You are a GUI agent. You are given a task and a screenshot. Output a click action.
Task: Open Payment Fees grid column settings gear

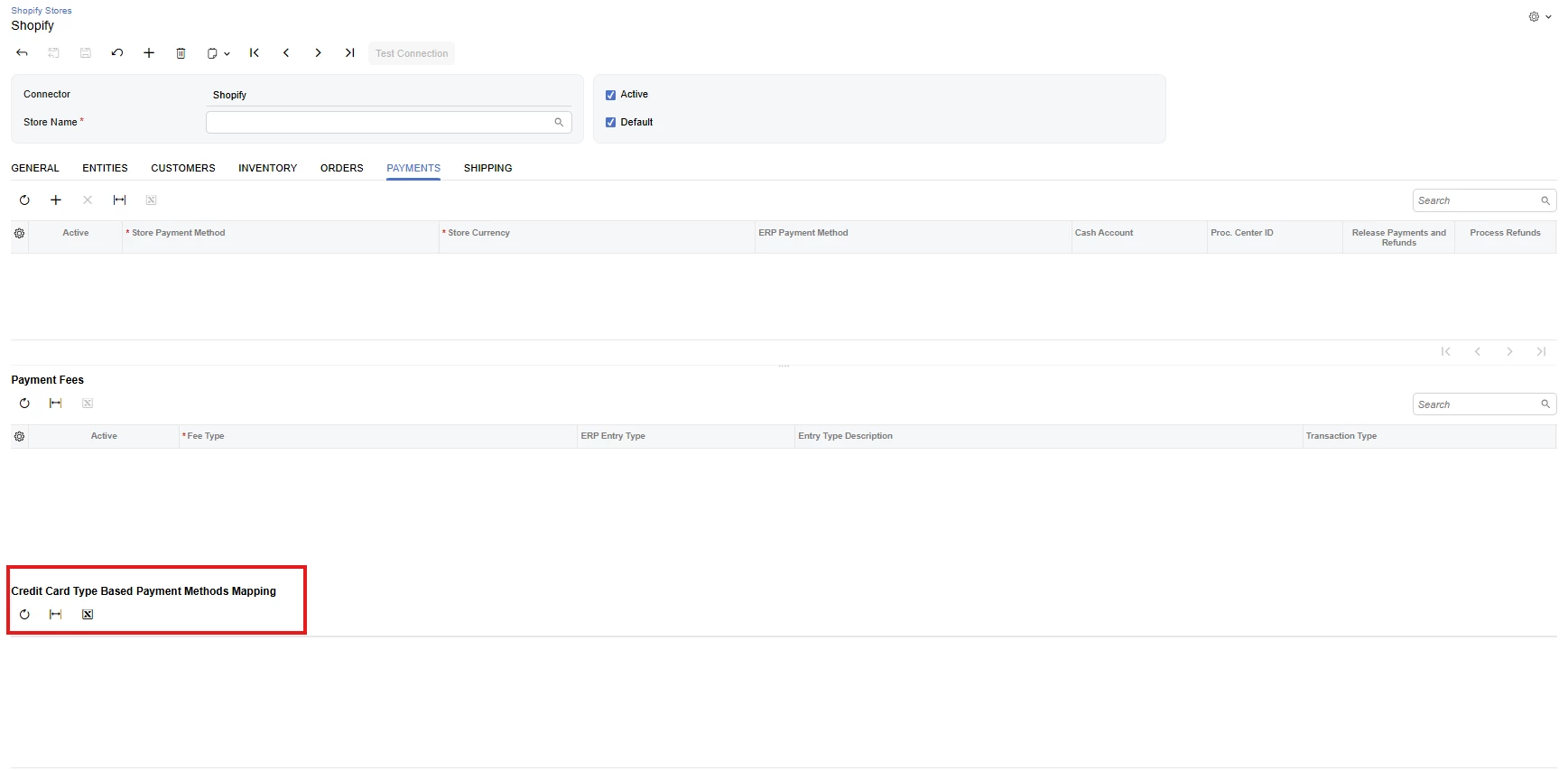19,436
